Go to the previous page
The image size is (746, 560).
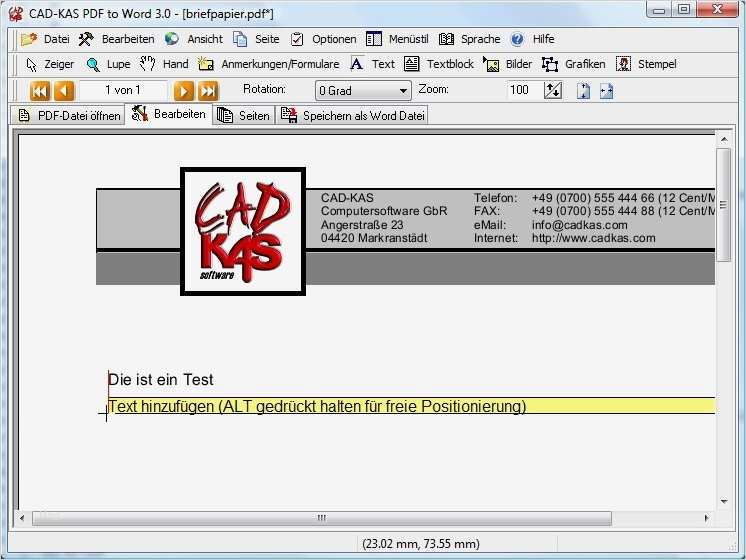click(x=64, y=90)
